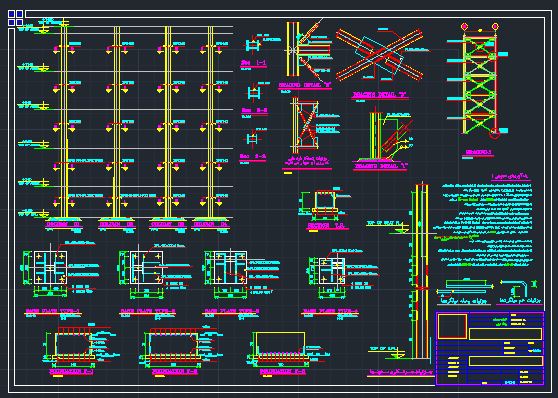Viewport: 558px width, 398px height.
Task: Click the bracing detail title below X-brace drawing
Action: [x=380, y=95]
